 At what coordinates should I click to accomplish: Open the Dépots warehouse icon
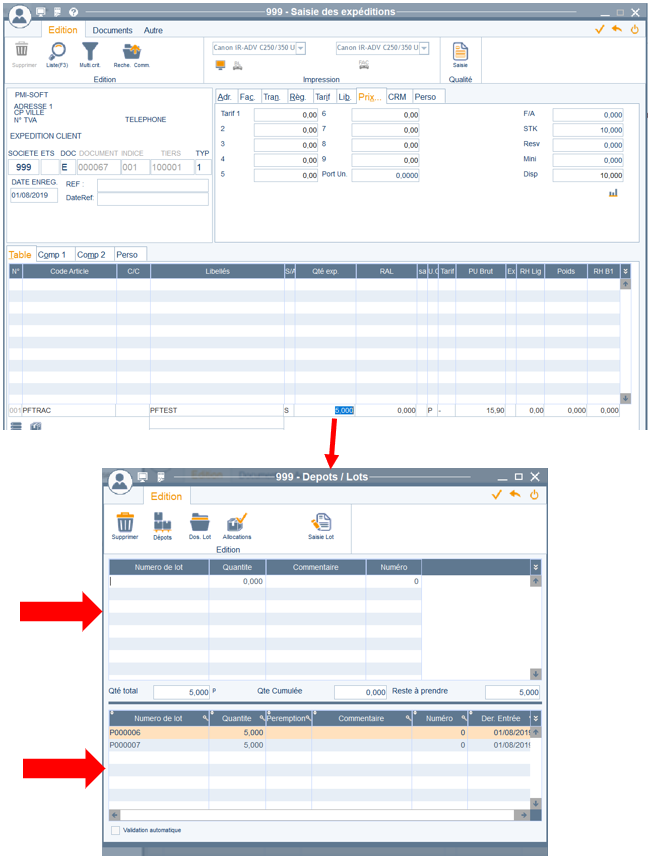tap(162, 522)
